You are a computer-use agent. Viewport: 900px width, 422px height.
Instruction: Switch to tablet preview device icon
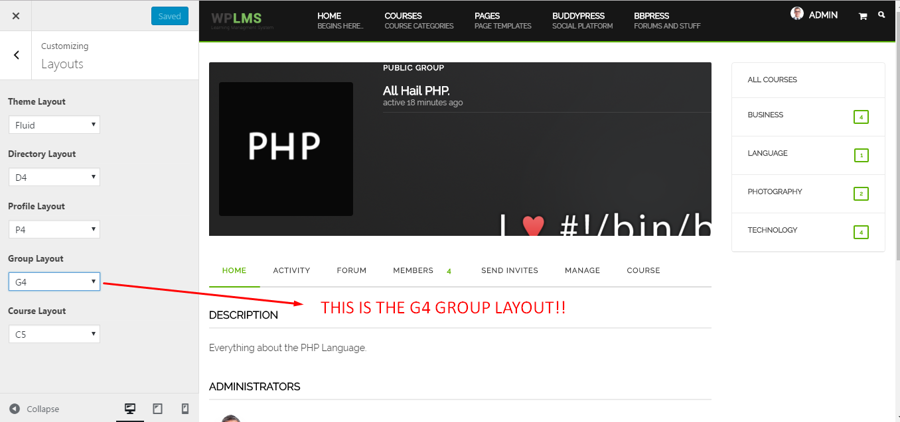[x=157, y=409]
